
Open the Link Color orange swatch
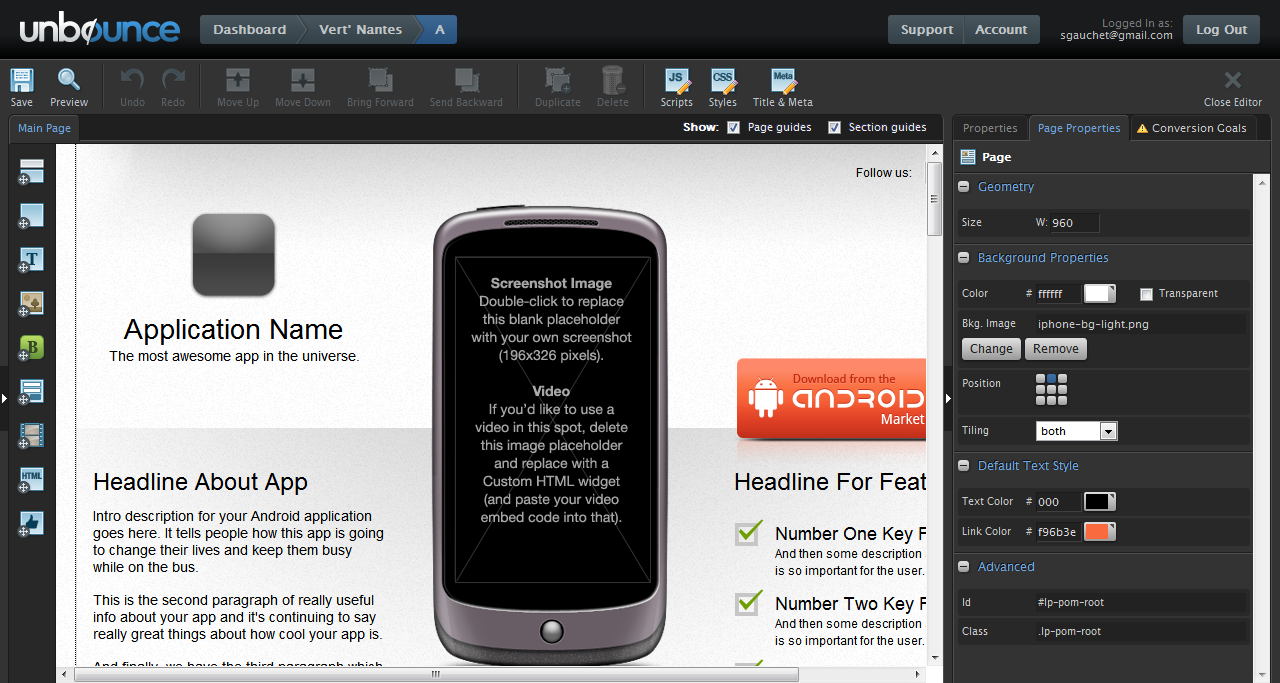(1099, 532)
